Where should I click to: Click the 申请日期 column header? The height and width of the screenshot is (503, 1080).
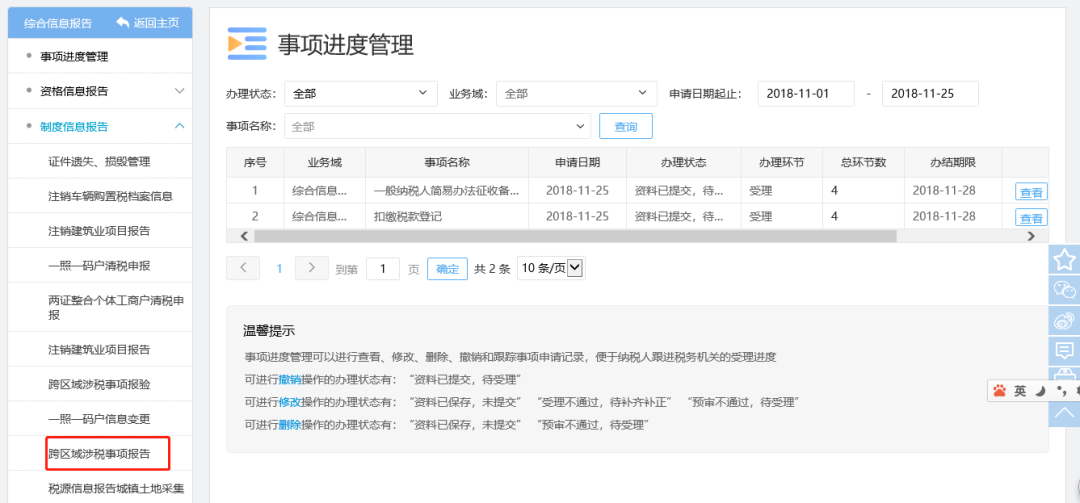[x=577, y=163]
